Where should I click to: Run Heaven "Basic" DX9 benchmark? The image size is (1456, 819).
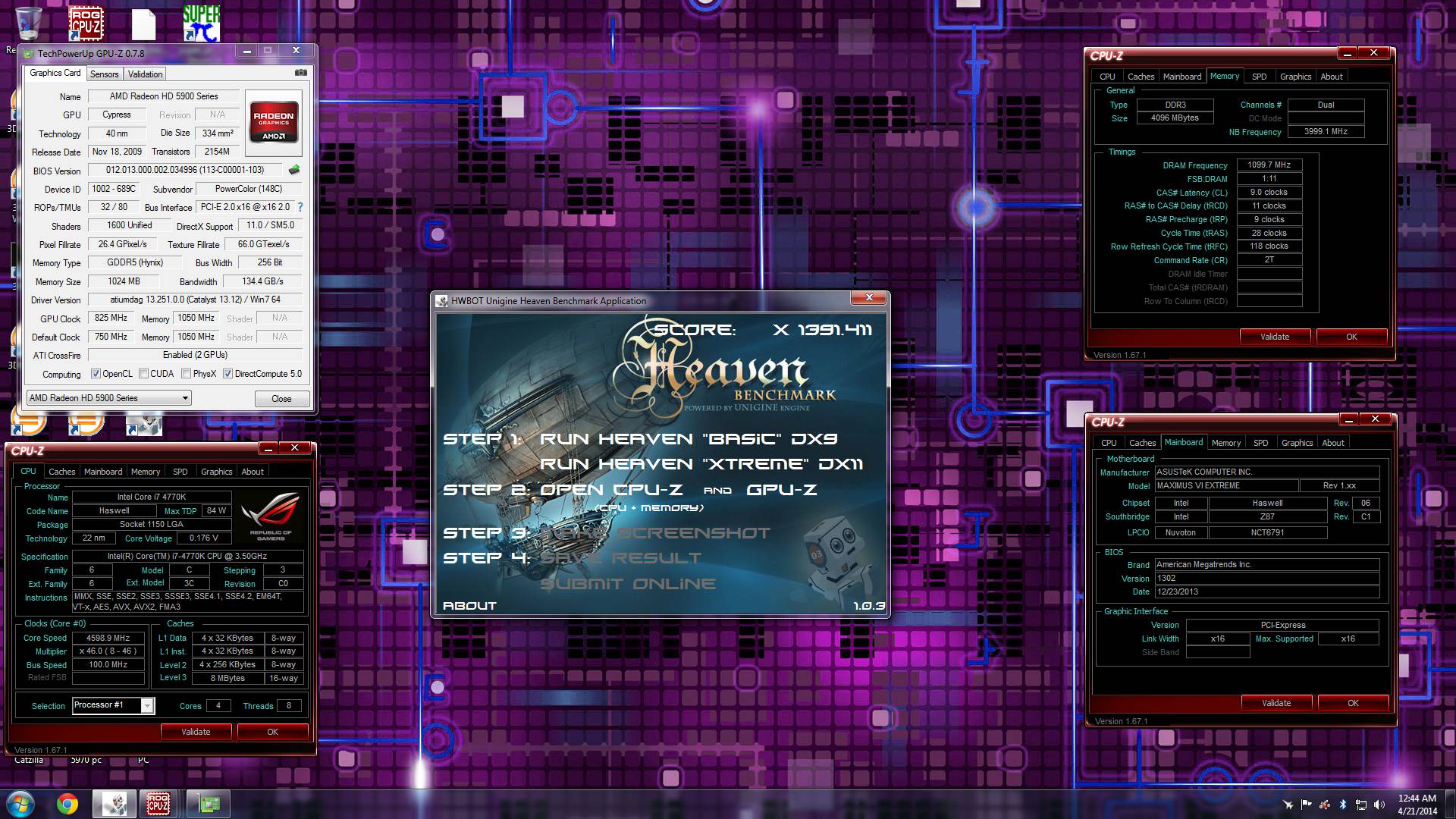(x=689, y=439)
